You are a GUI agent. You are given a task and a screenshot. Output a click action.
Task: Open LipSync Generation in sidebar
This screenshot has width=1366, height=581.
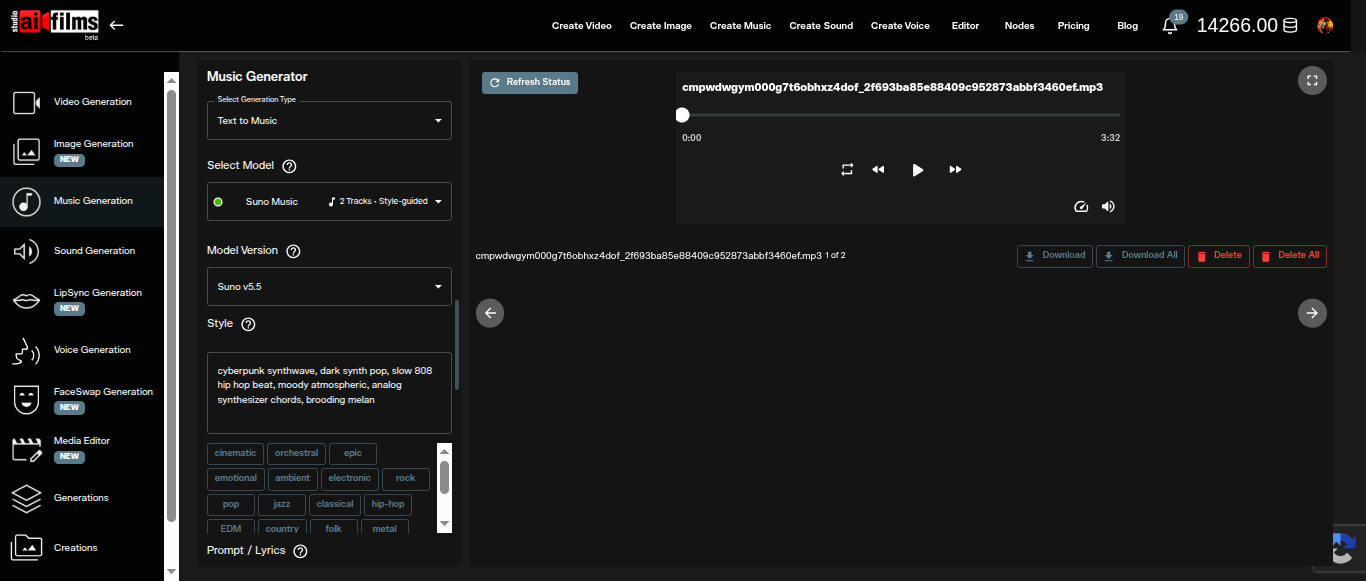[x=82, y=300]
